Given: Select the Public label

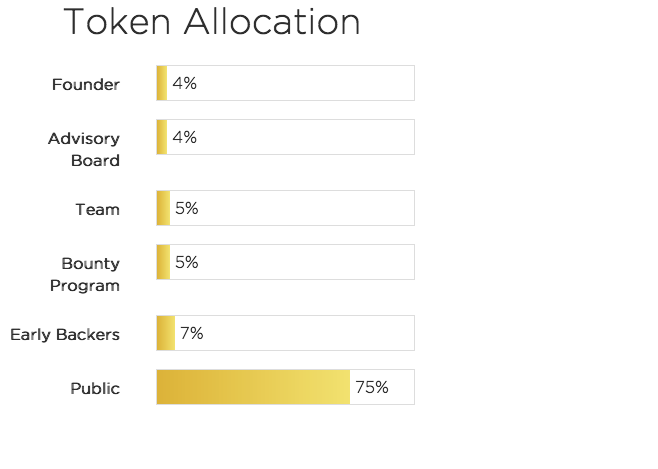Looking at the screenshot, I should (x=95, y=389).
